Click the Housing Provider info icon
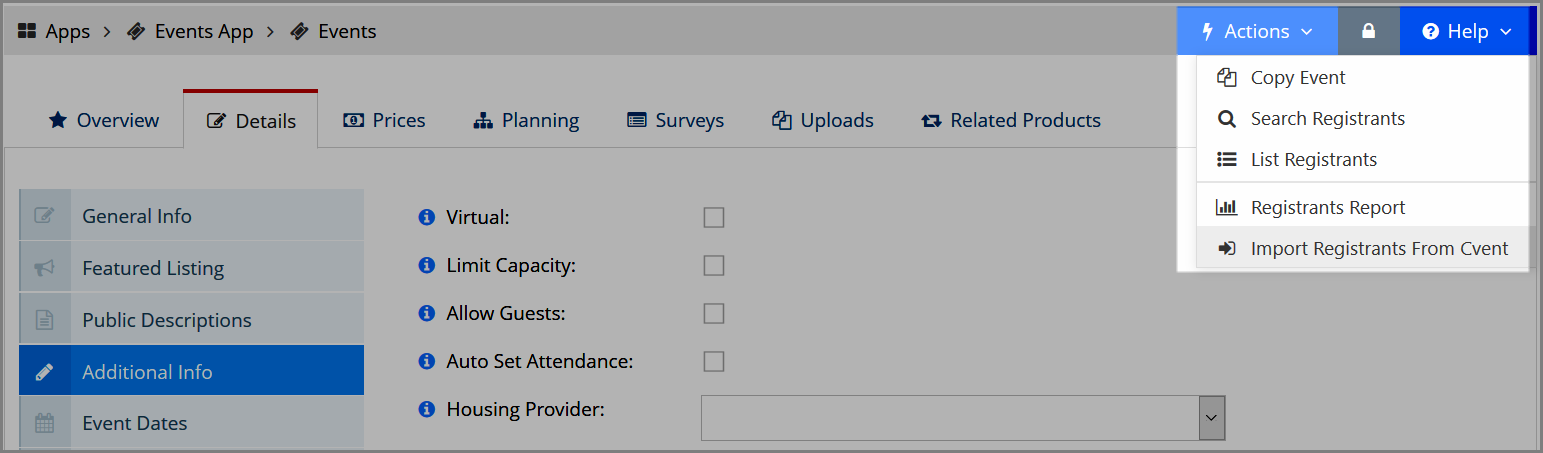This screenshot has width=1543, height=453. coord(427,409)
